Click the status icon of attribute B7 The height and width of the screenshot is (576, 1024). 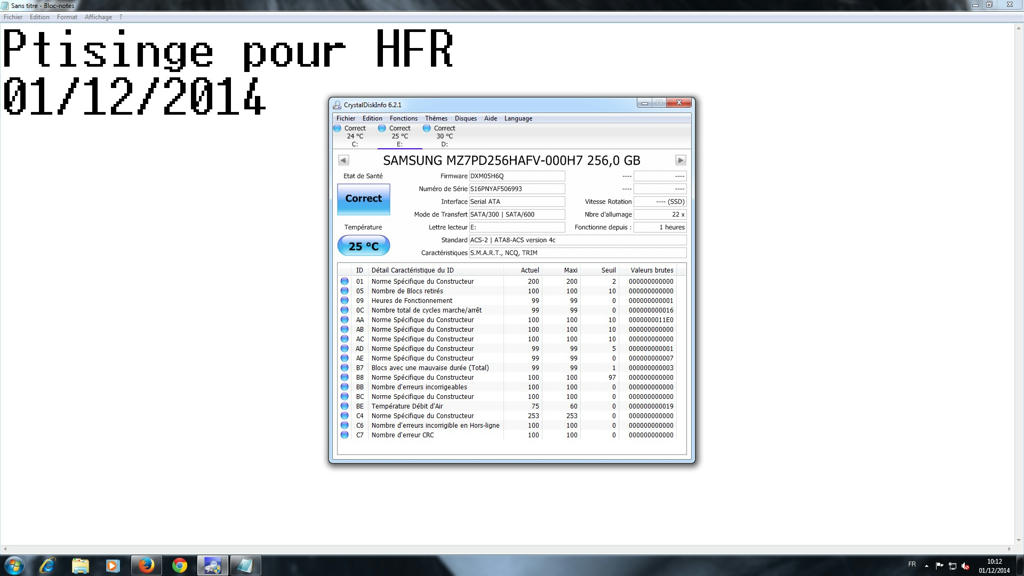[x=345, y=368]
